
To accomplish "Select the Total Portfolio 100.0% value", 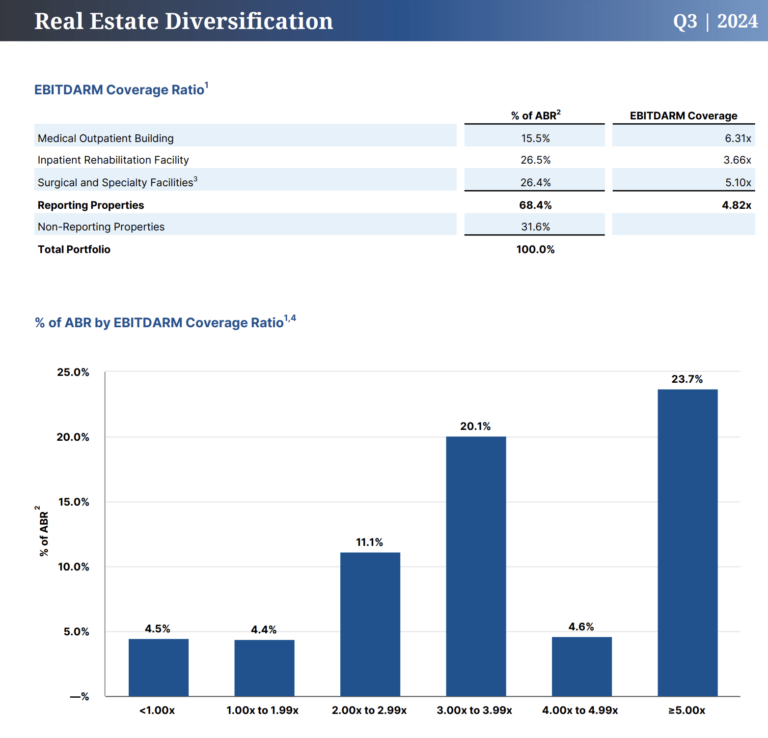I will click(x=534, y=249).
